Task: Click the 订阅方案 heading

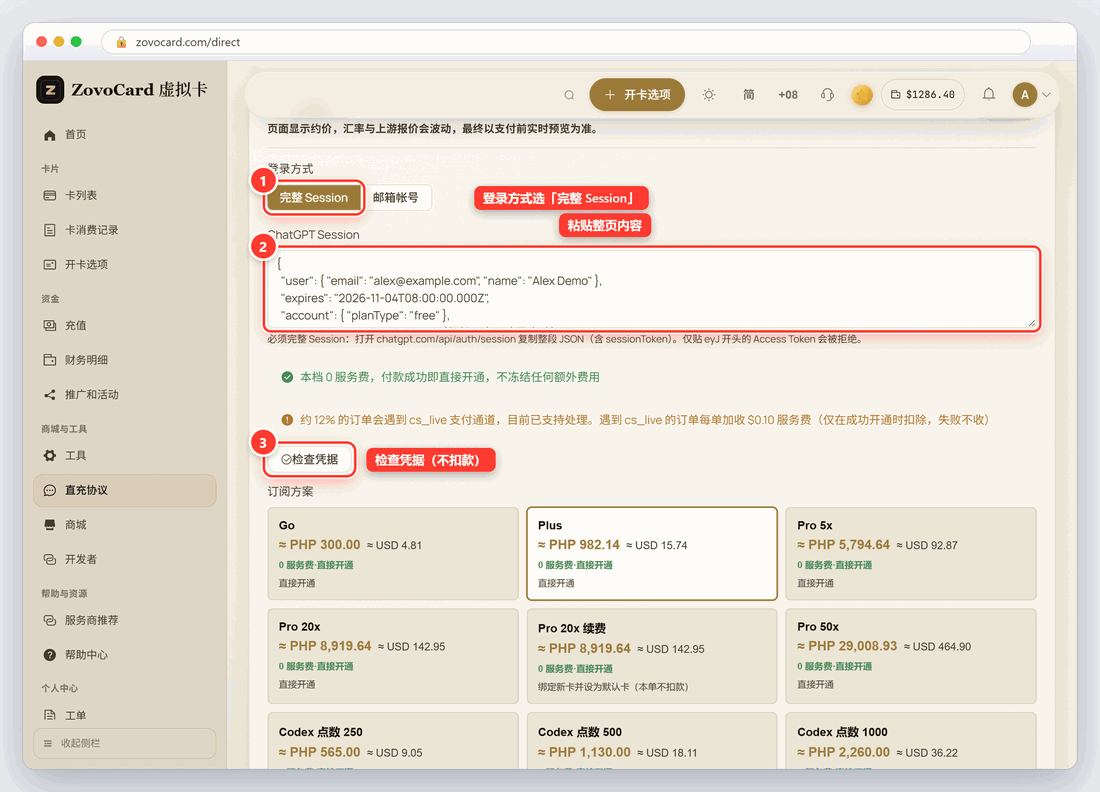Action: tap(290, 492)
